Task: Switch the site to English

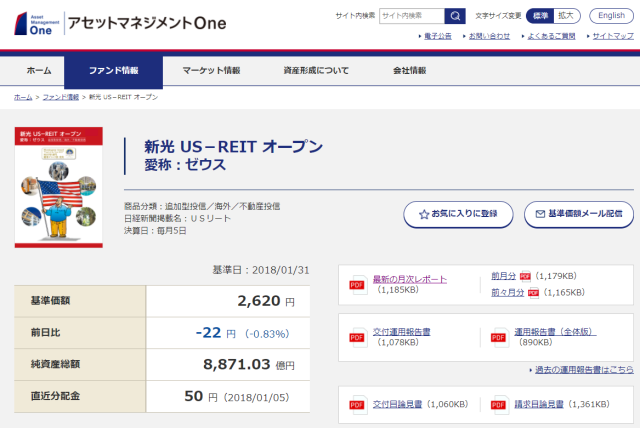Action: (611, 16)
